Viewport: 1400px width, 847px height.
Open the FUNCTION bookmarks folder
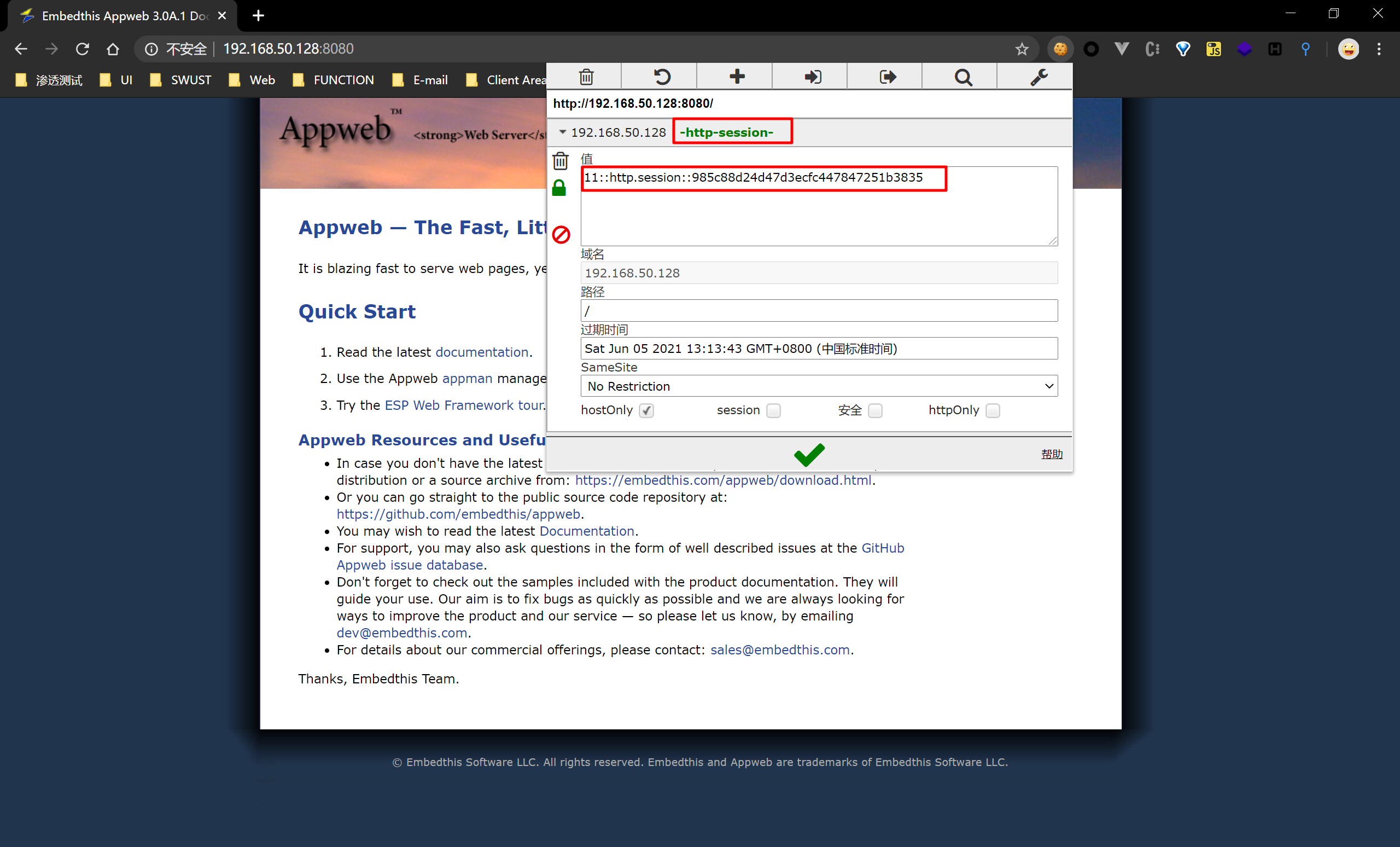pos(333,80)
